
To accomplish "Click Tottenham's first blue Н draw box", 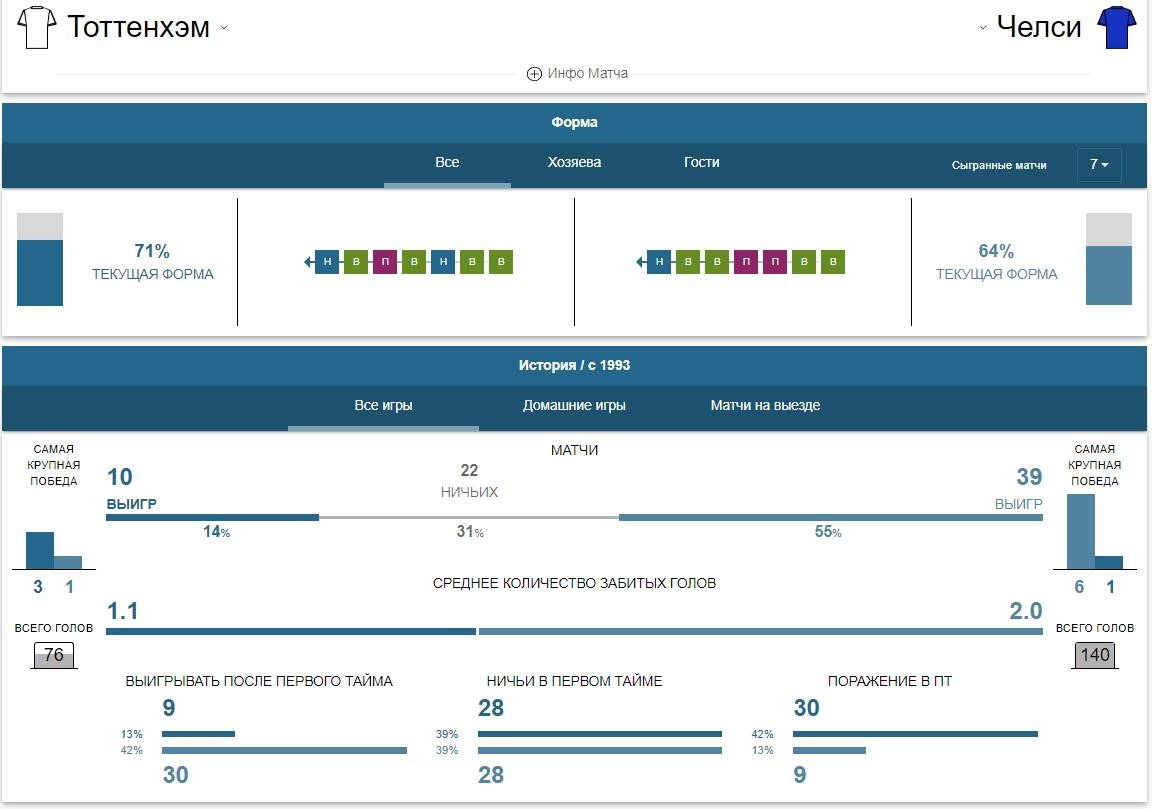I will click(327, 262).
